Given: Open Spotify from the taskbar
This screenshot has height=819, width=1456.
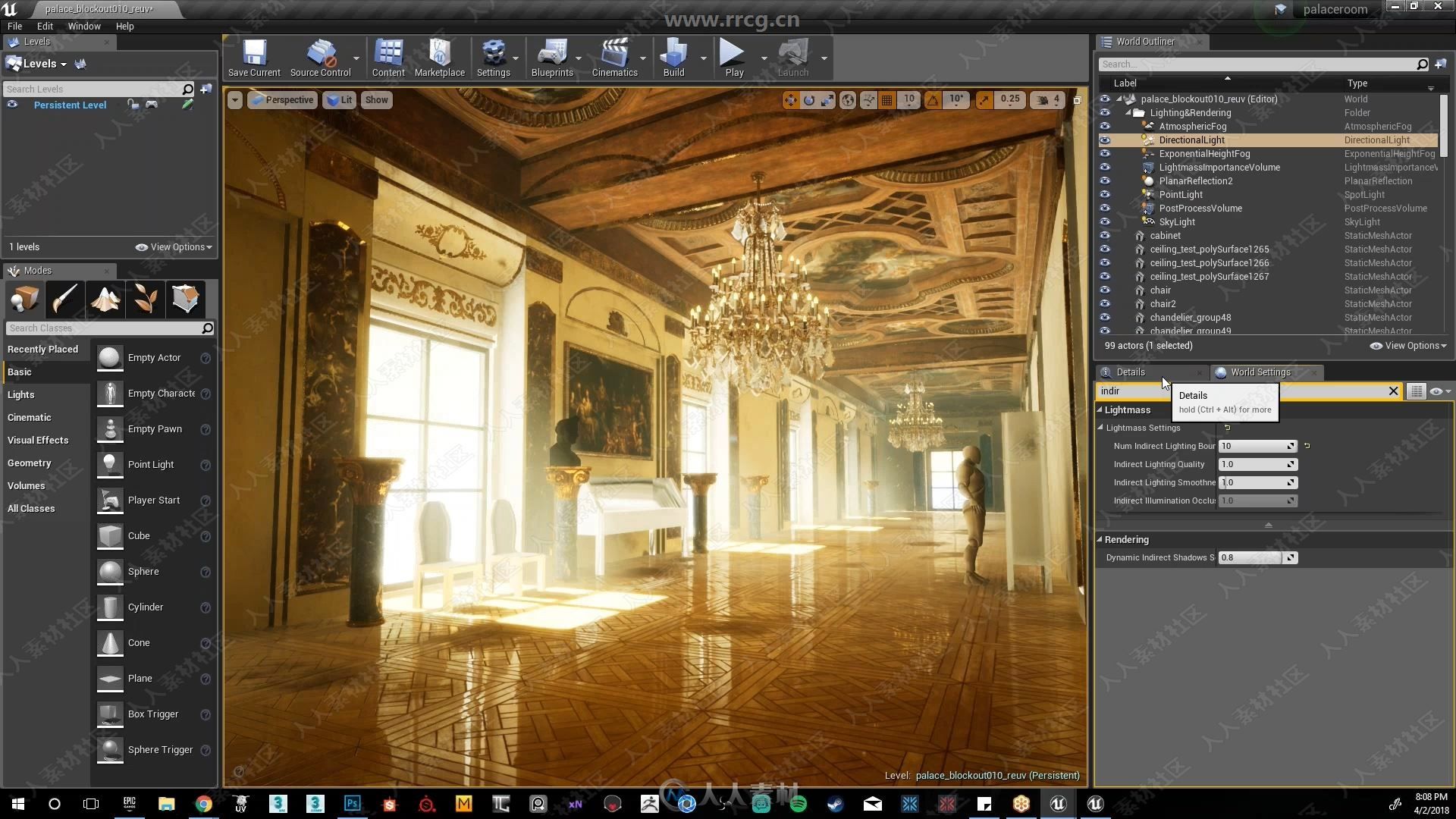Looking at the screenshot, I should pos(799,804).
